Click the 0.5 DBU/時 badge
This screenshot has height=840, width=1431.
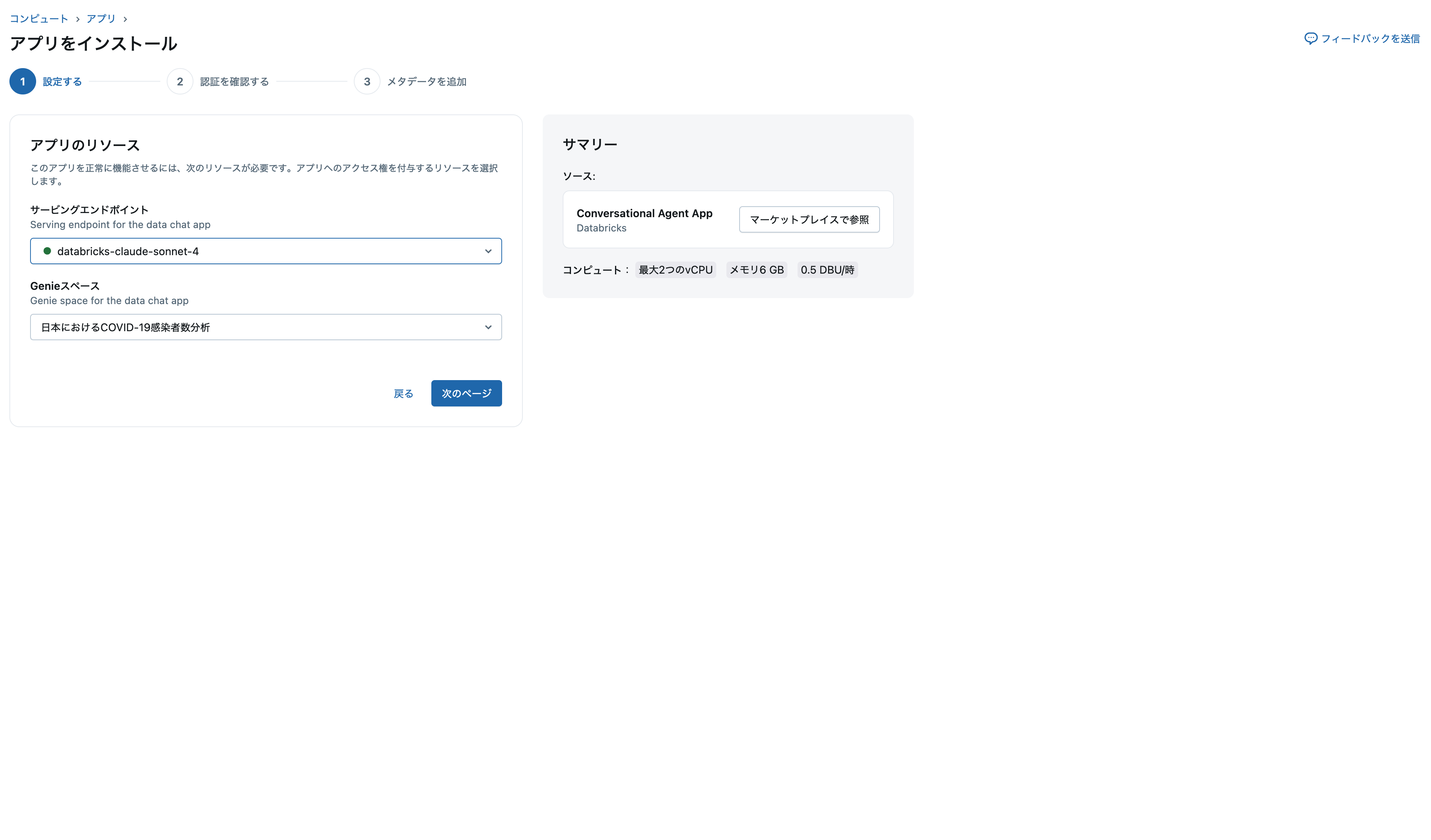[827, 269]
